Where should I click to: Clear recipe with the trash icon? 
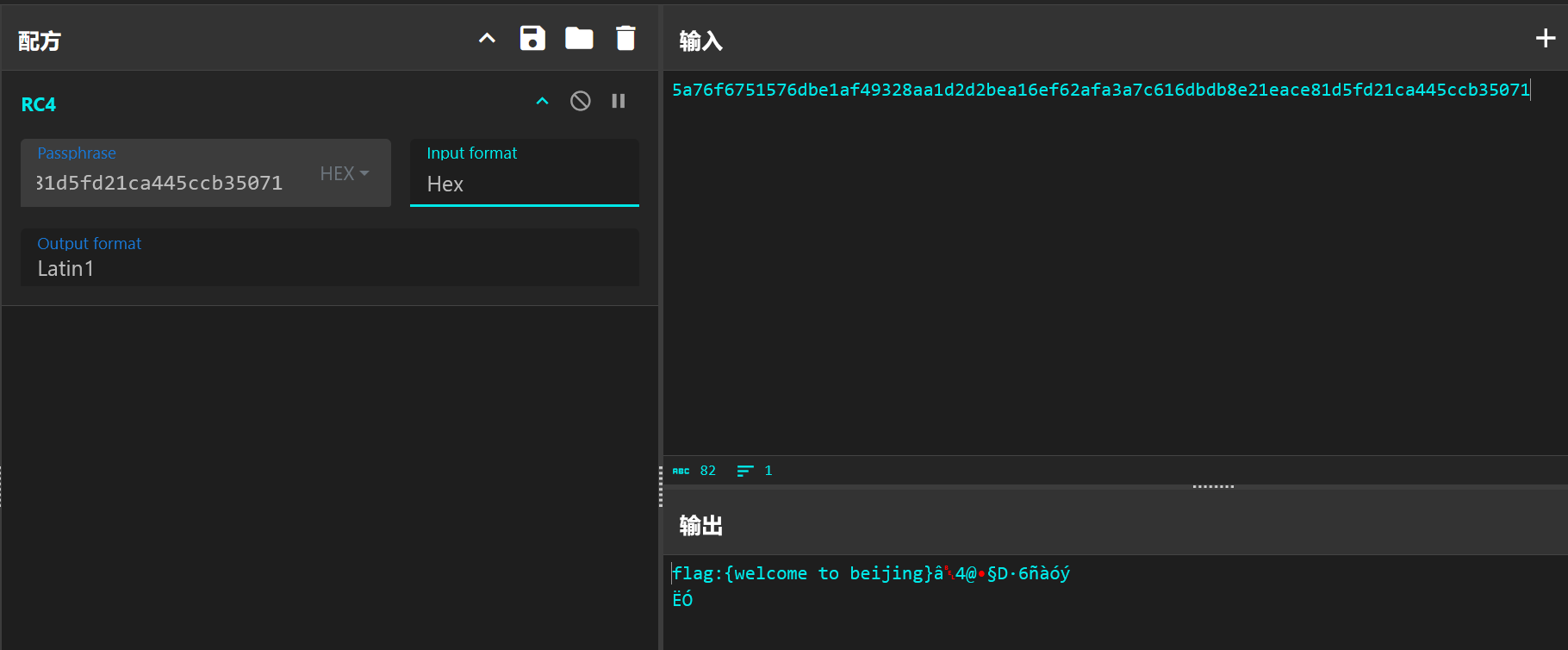[625, 39]
